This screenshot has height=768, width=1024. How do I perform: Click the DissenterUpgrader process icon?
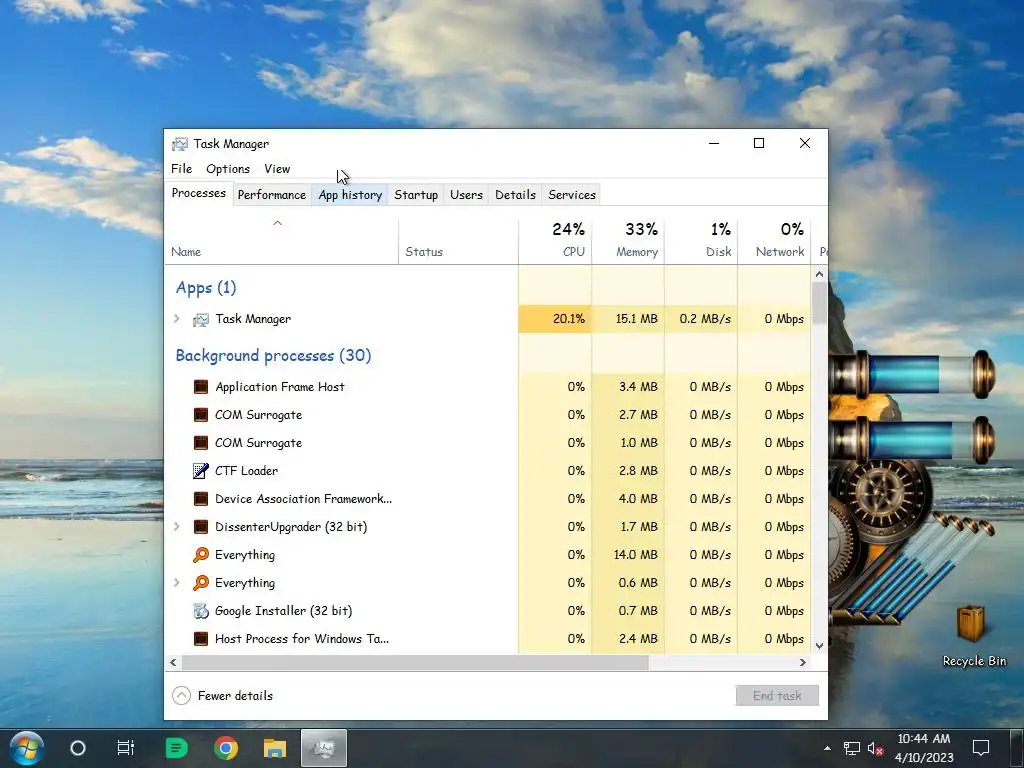tap(200, 527)
